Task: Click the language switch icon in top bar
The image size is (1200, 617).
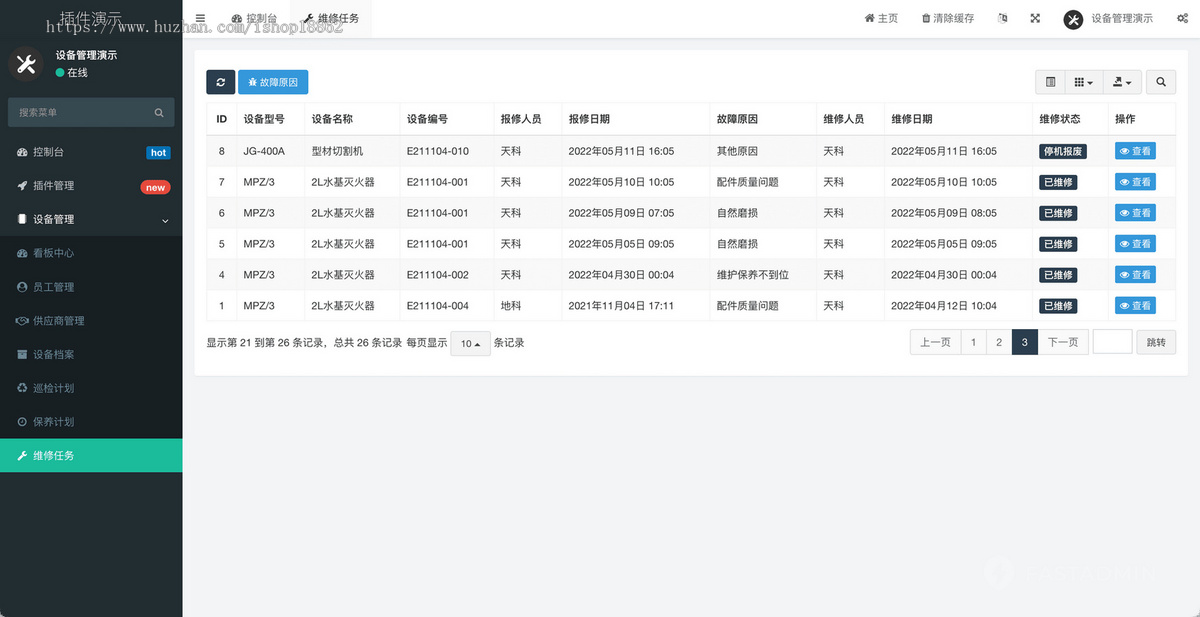Action: pos(1002,18)
